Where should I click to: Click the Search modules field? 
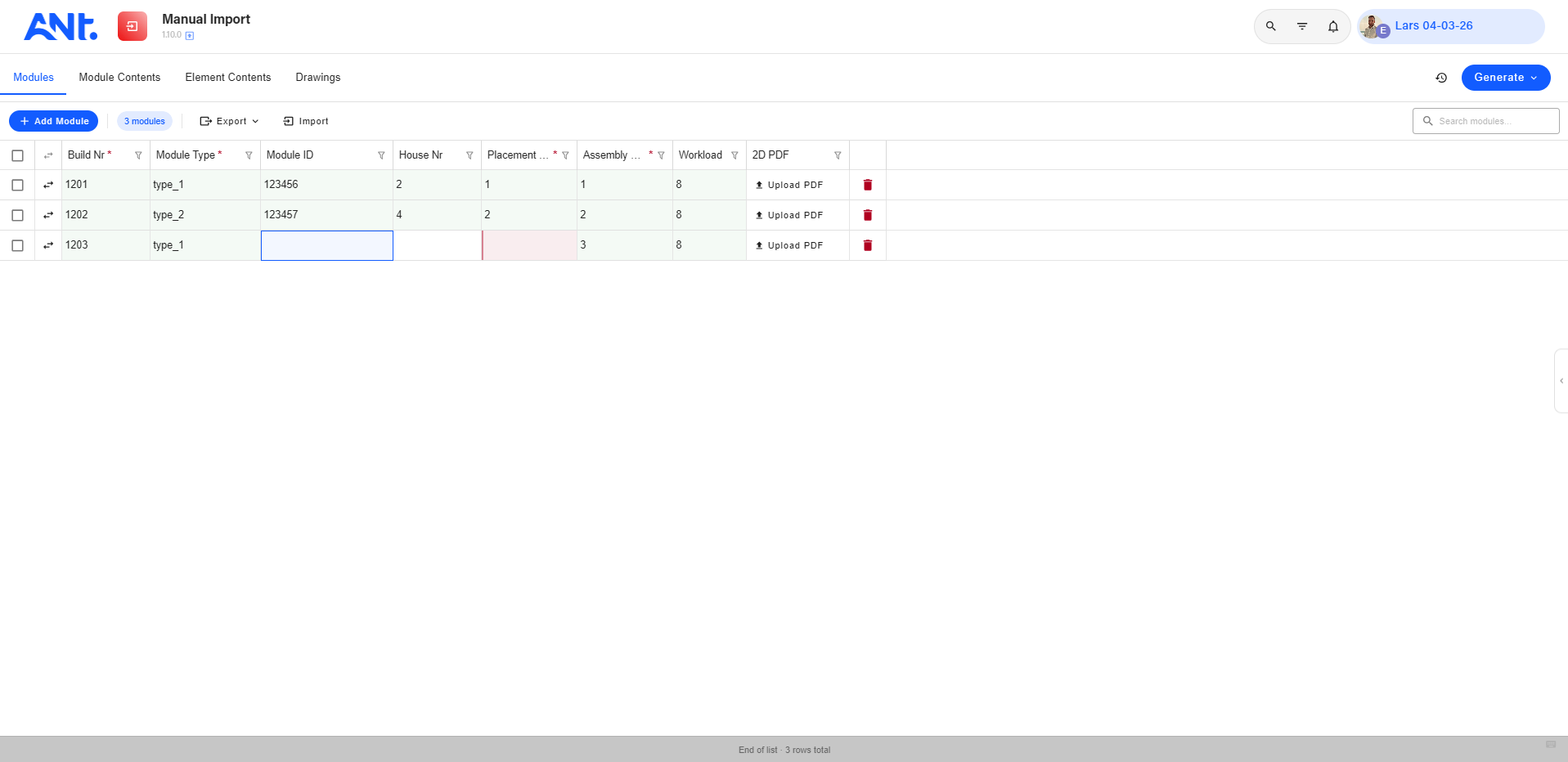coord(1485,121)
